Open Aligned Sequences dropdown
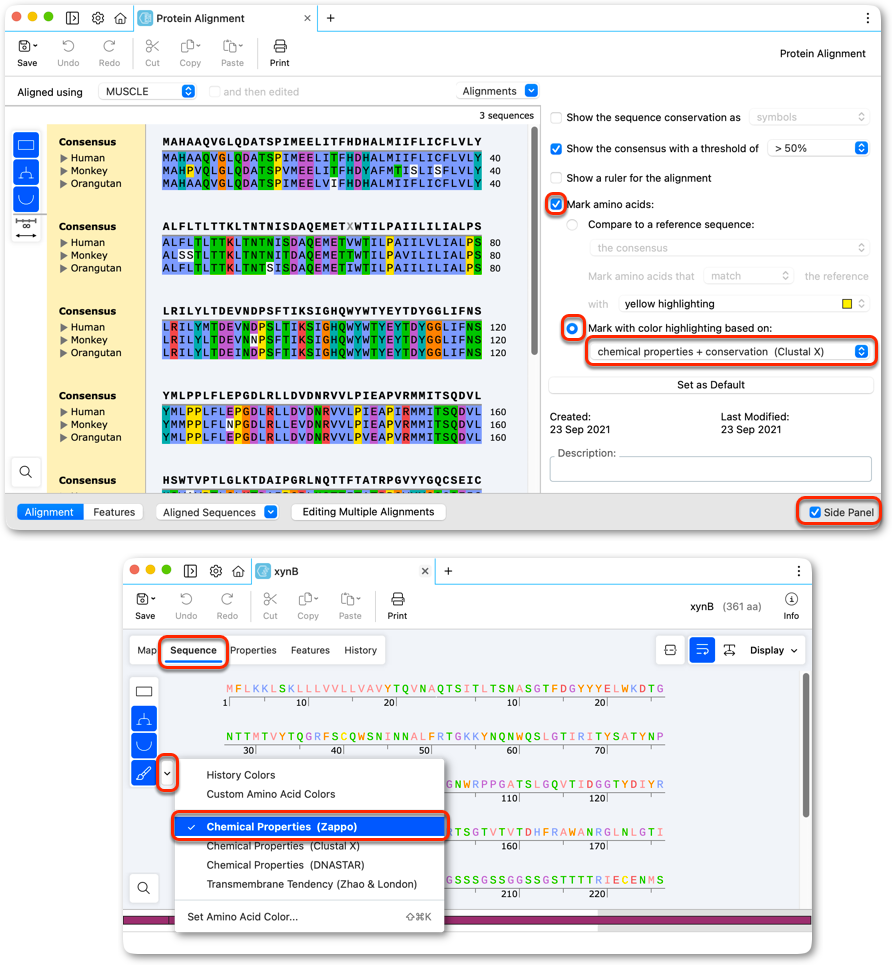The image size is (892, 965). tap(217, 512)
